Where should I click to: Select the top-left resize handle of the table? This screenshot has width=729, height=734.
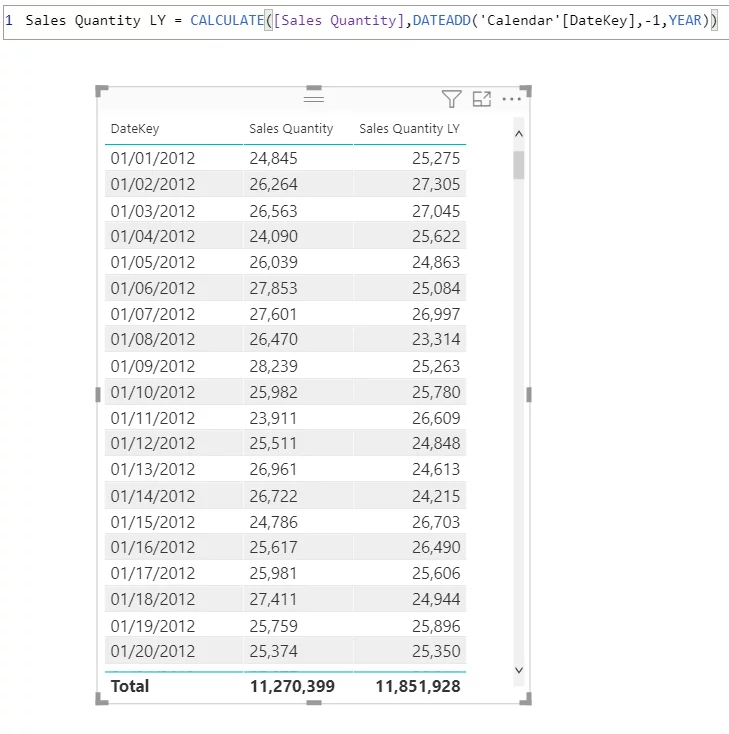tap(102, 91)
